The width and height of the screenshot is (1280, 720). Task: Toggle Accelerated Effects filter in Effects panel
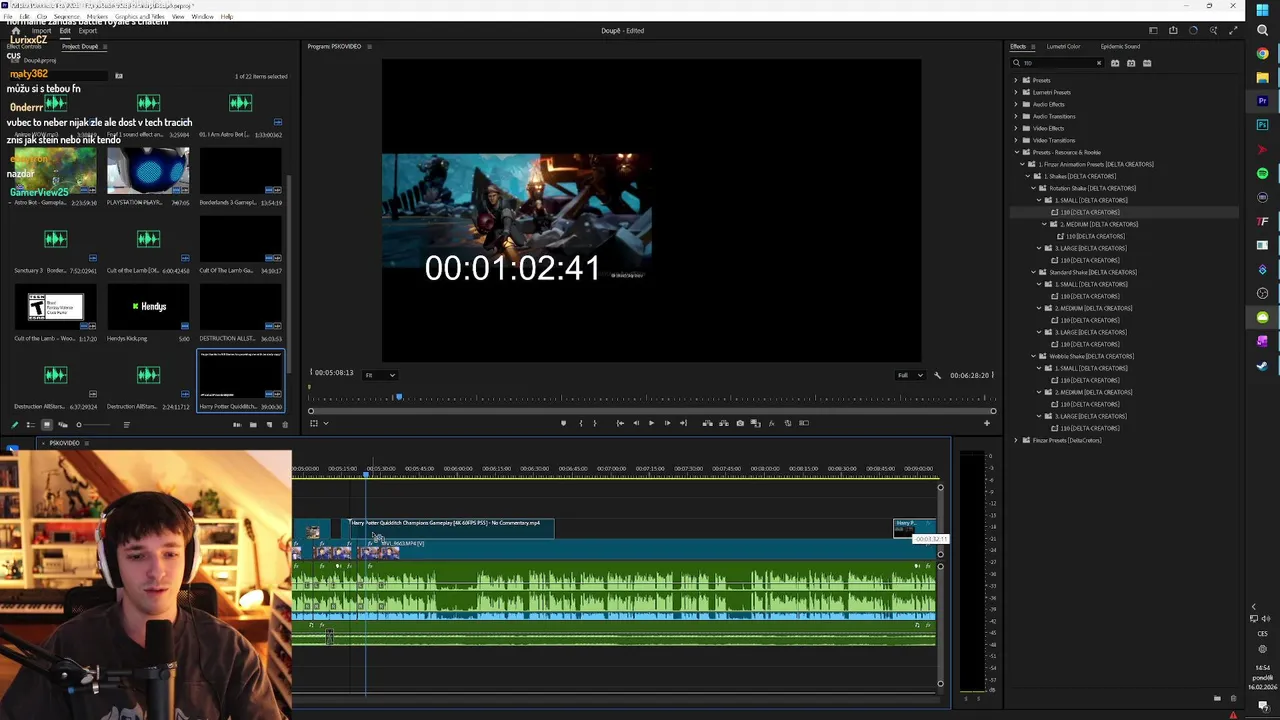point(1115,63)
